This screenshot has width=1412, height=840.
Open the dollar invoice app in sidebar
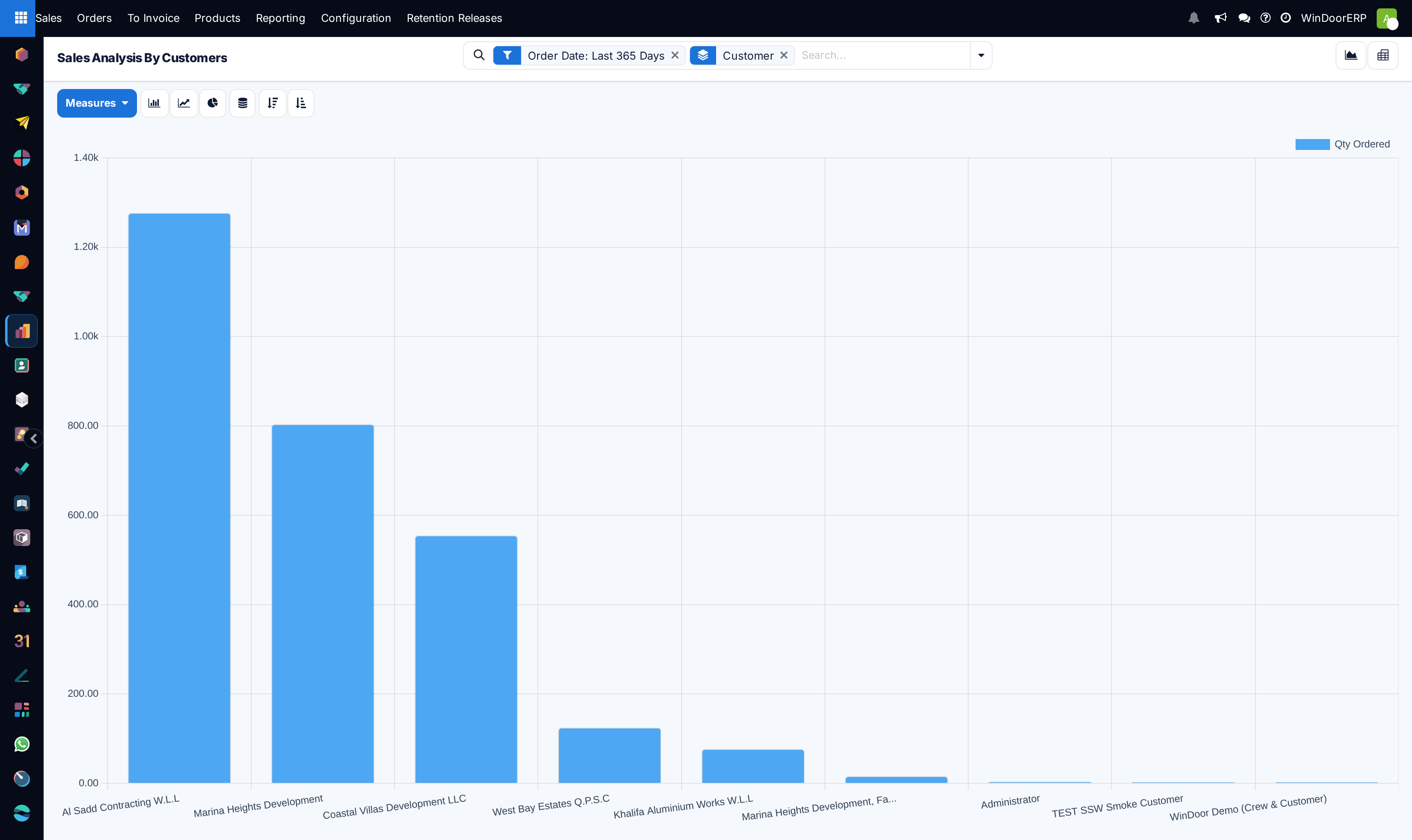click(x=21, y=572)
